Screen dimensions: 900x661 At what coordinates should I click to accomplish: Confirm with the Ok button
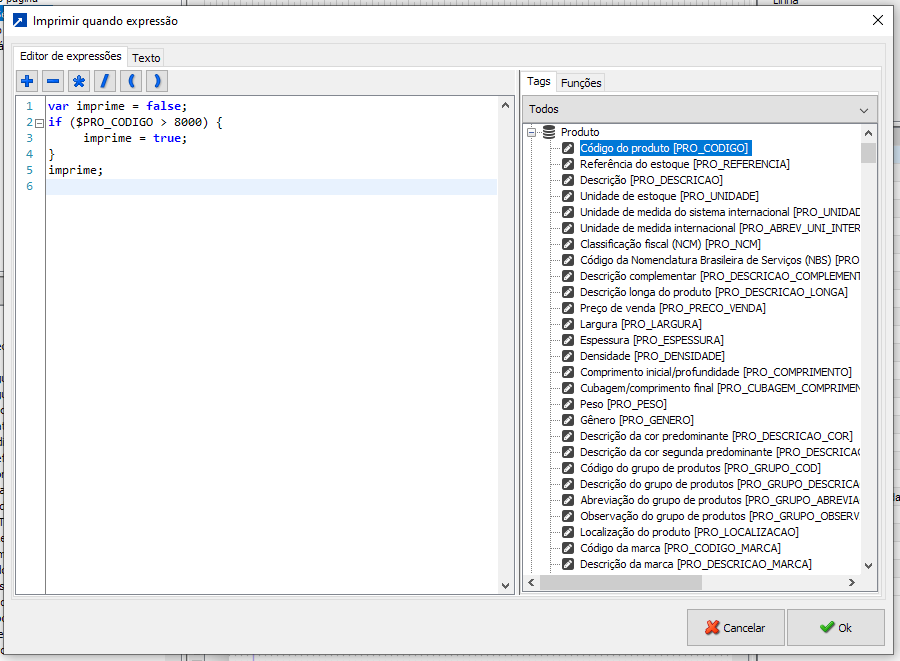click(x=835, y=628)
